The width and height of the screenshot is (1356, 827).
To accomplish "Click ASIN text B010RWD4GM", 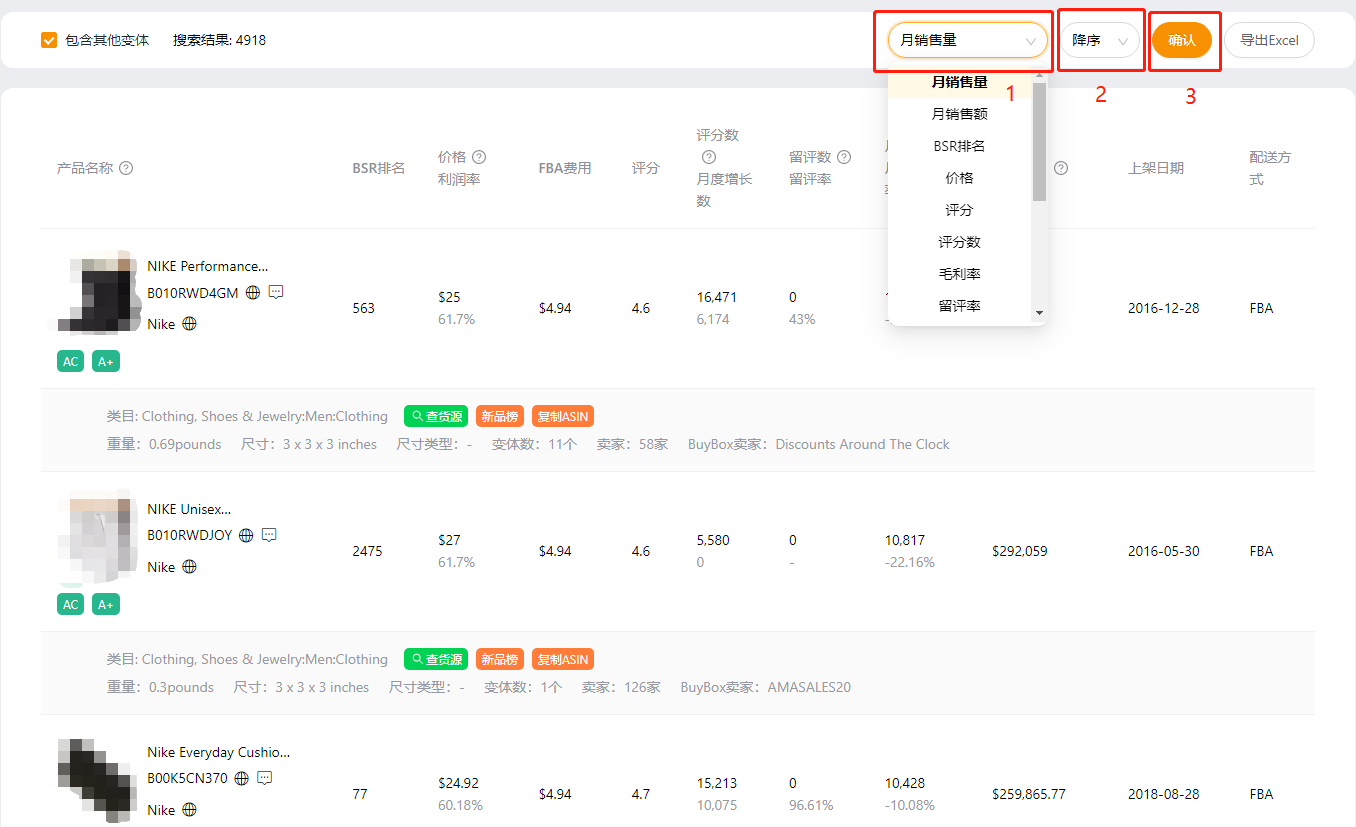I will click(x=193, y=293).
